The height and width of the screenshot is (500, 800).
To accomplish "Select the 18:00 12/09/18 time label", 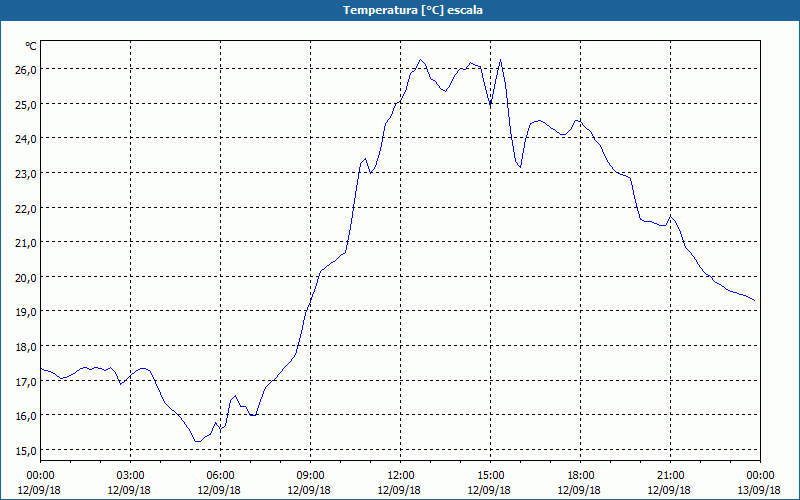I will [x=580, y=483].
